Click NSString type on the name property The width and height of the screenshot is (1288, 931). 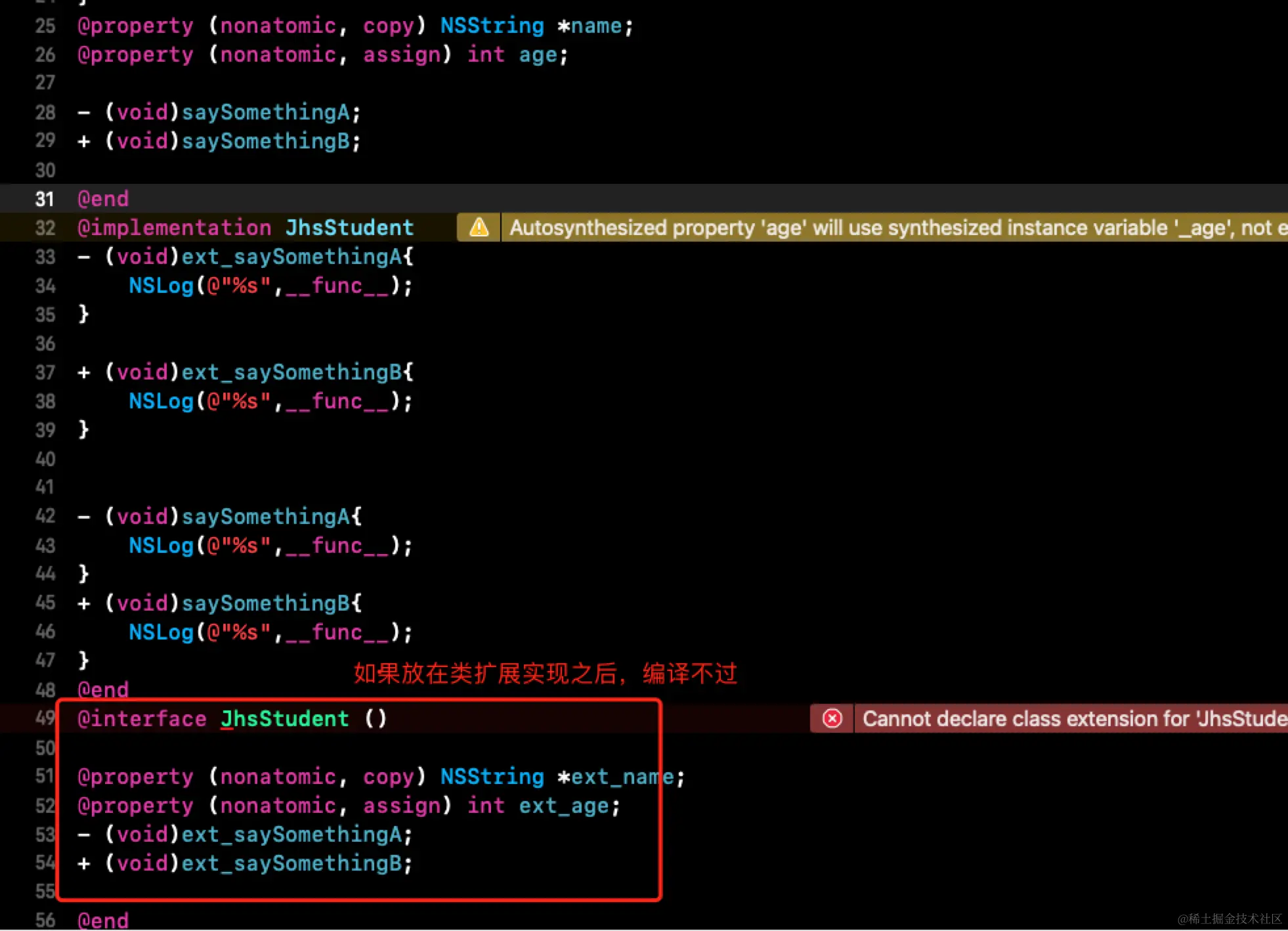coord(492,26)
